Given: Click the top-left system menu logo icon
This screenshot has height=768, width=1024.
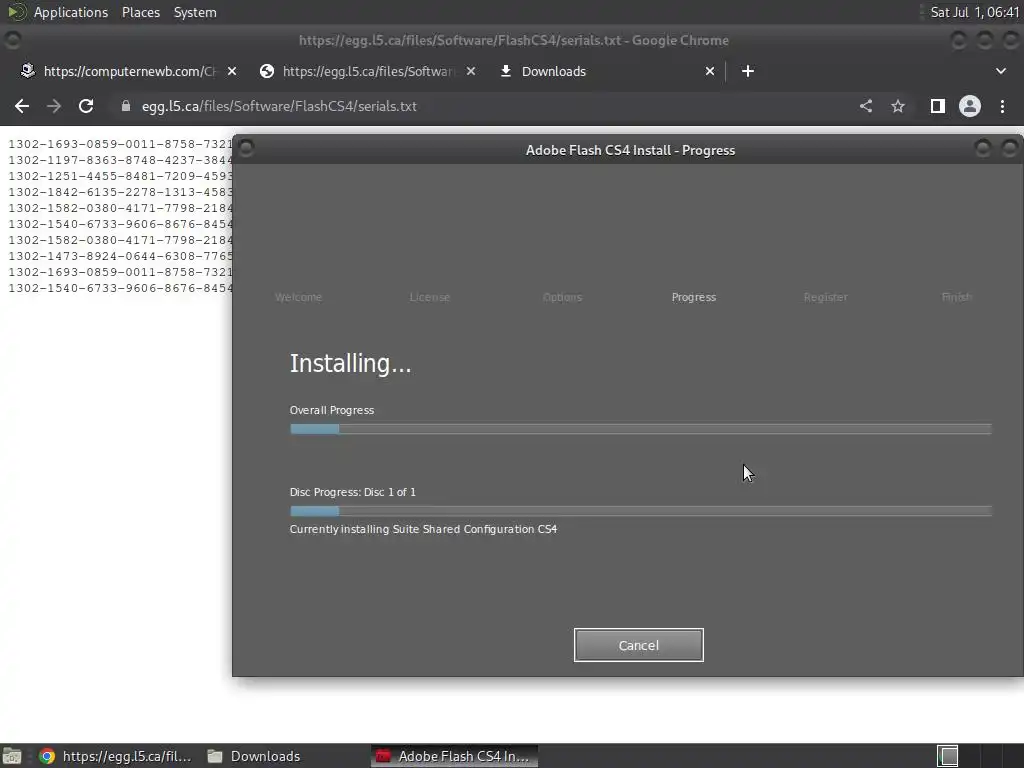Looking at the screenshot, I should [x=16, y=12].
